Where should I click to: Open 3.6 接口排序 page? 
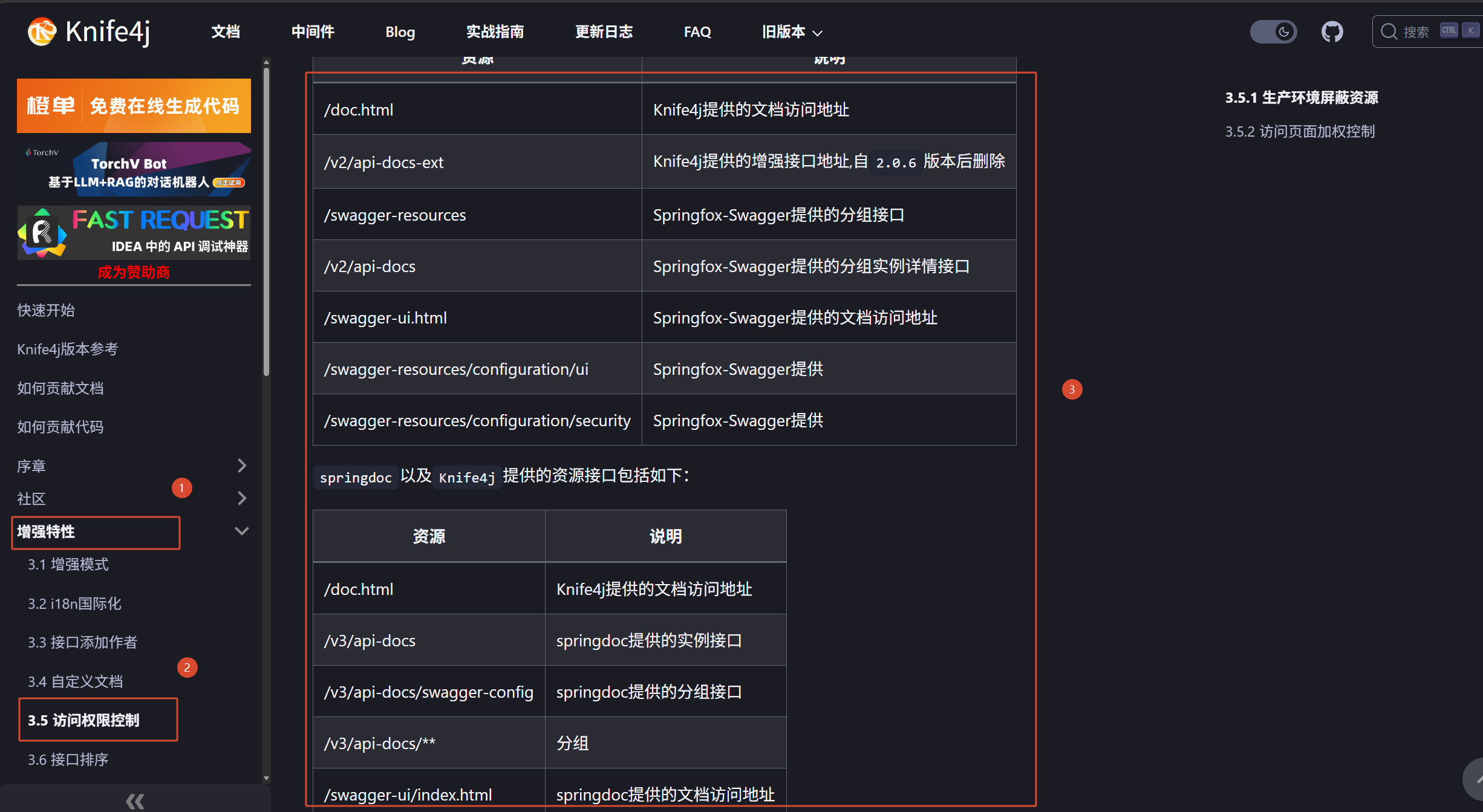(x=68, y=759)
